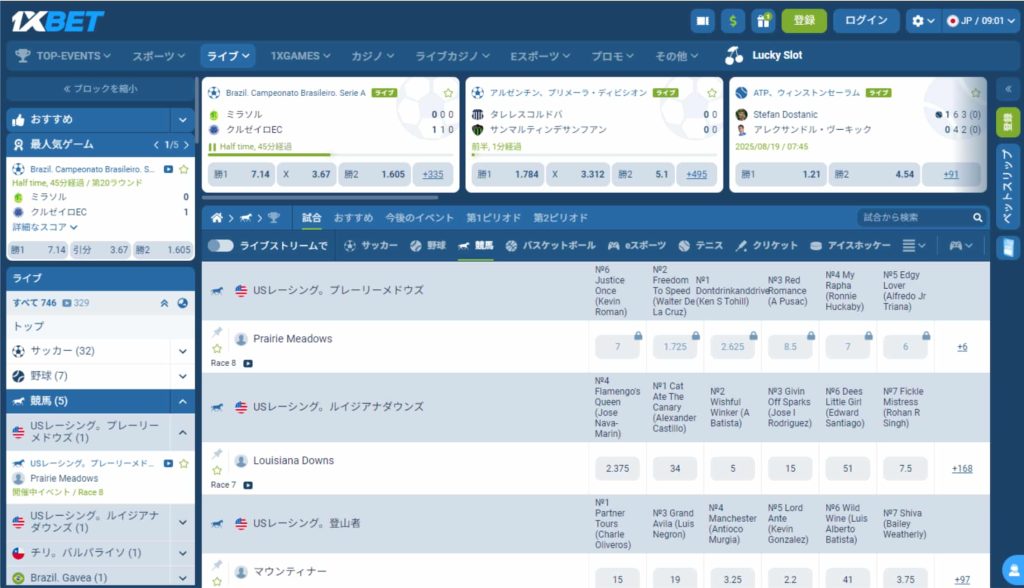Collapse all live sports with double chevron icon
The width and height of the screenshot is (1024, 588).
[165, 303]
